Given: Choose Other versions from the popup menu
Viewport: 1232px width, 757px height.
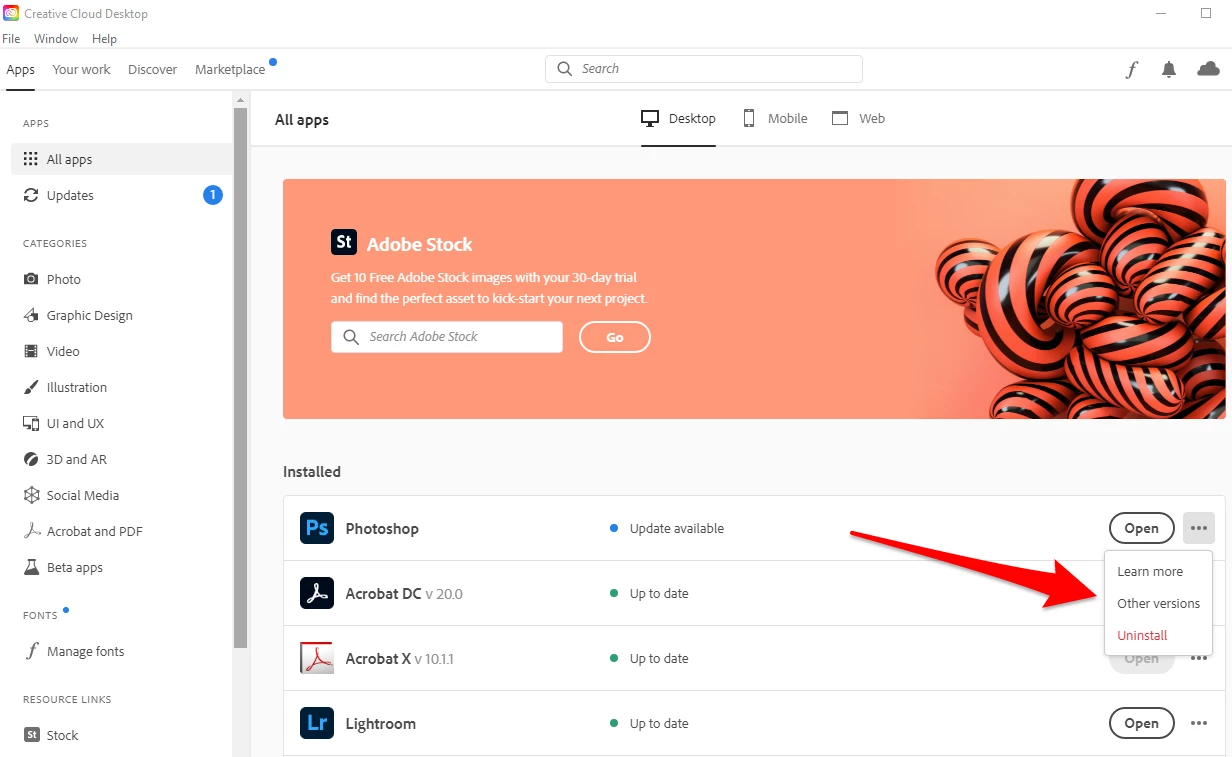Looking at the screenshot, I should point(1158,604).
